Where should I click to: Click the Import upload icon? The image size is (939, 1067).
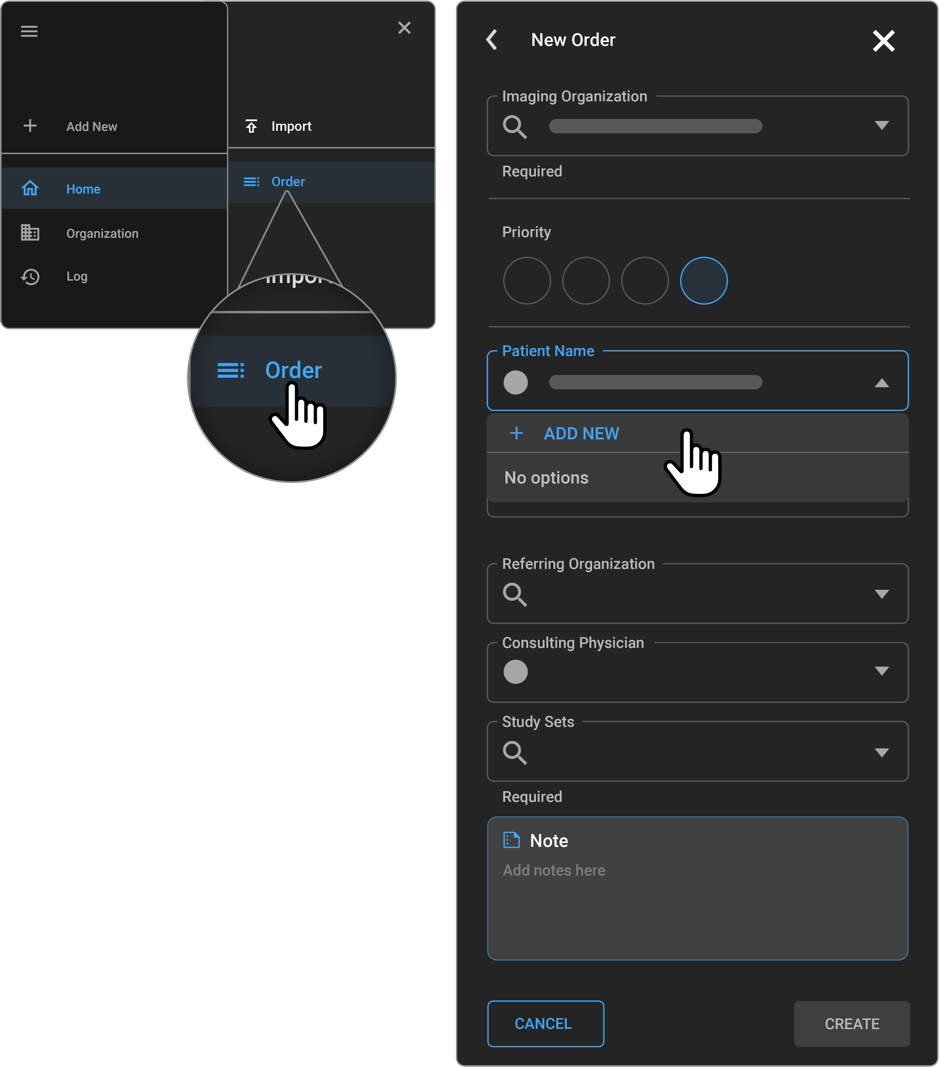click(251, 126)
